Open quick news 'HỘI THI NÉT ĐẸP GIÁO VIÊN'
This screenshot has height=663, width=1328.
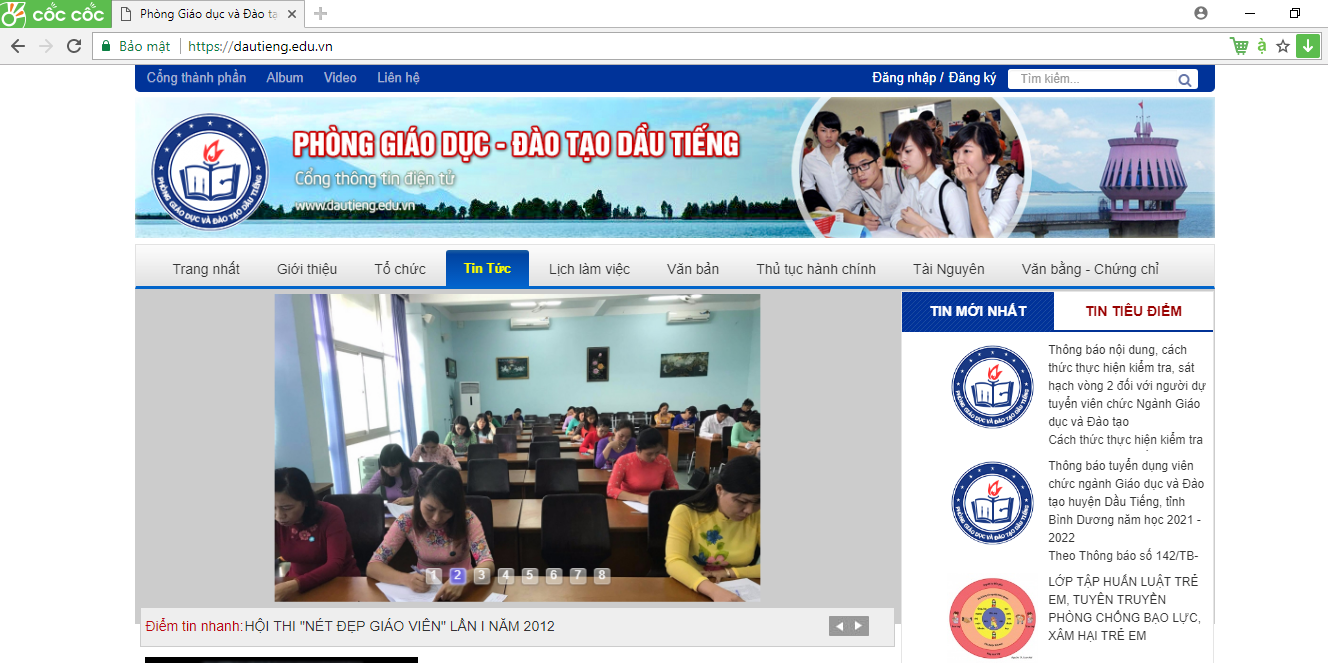point(400,626)
